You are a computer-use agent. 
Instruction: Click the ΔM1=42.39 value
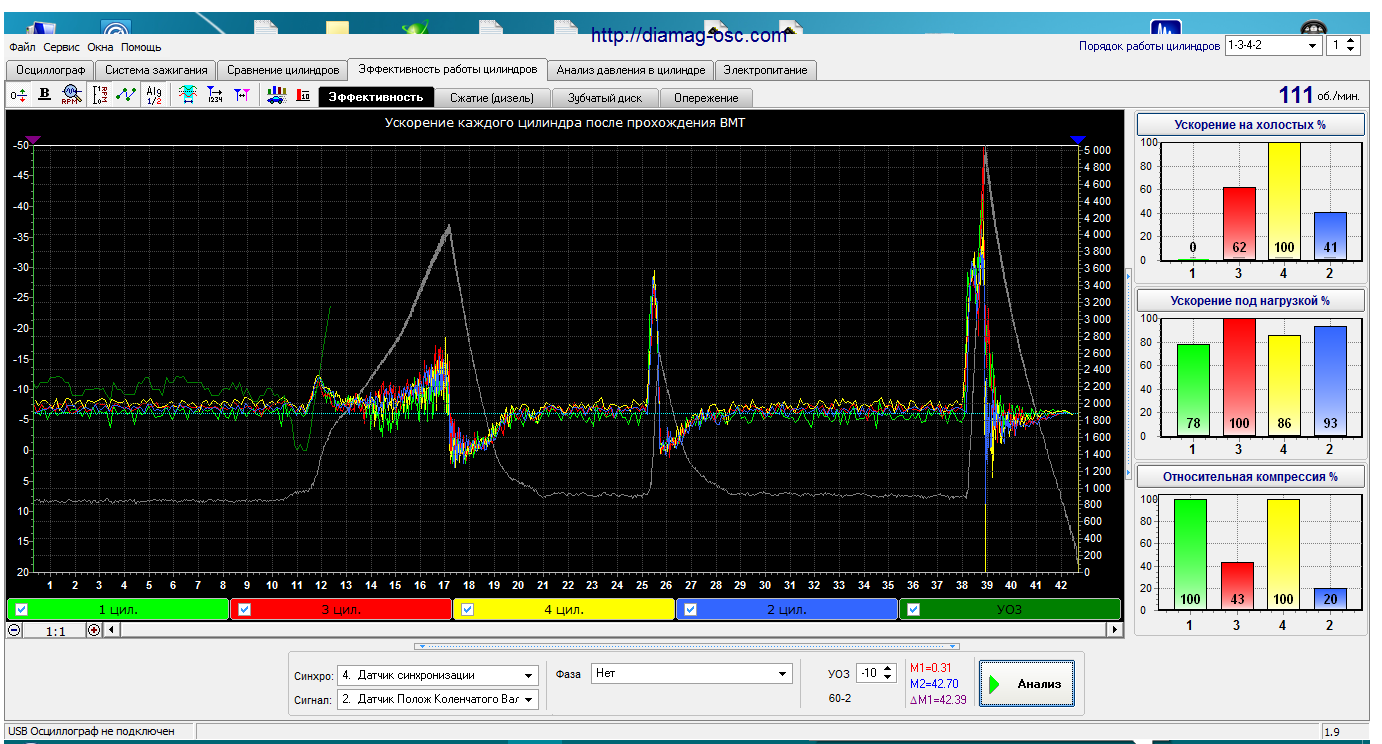(x=938, y=700)
